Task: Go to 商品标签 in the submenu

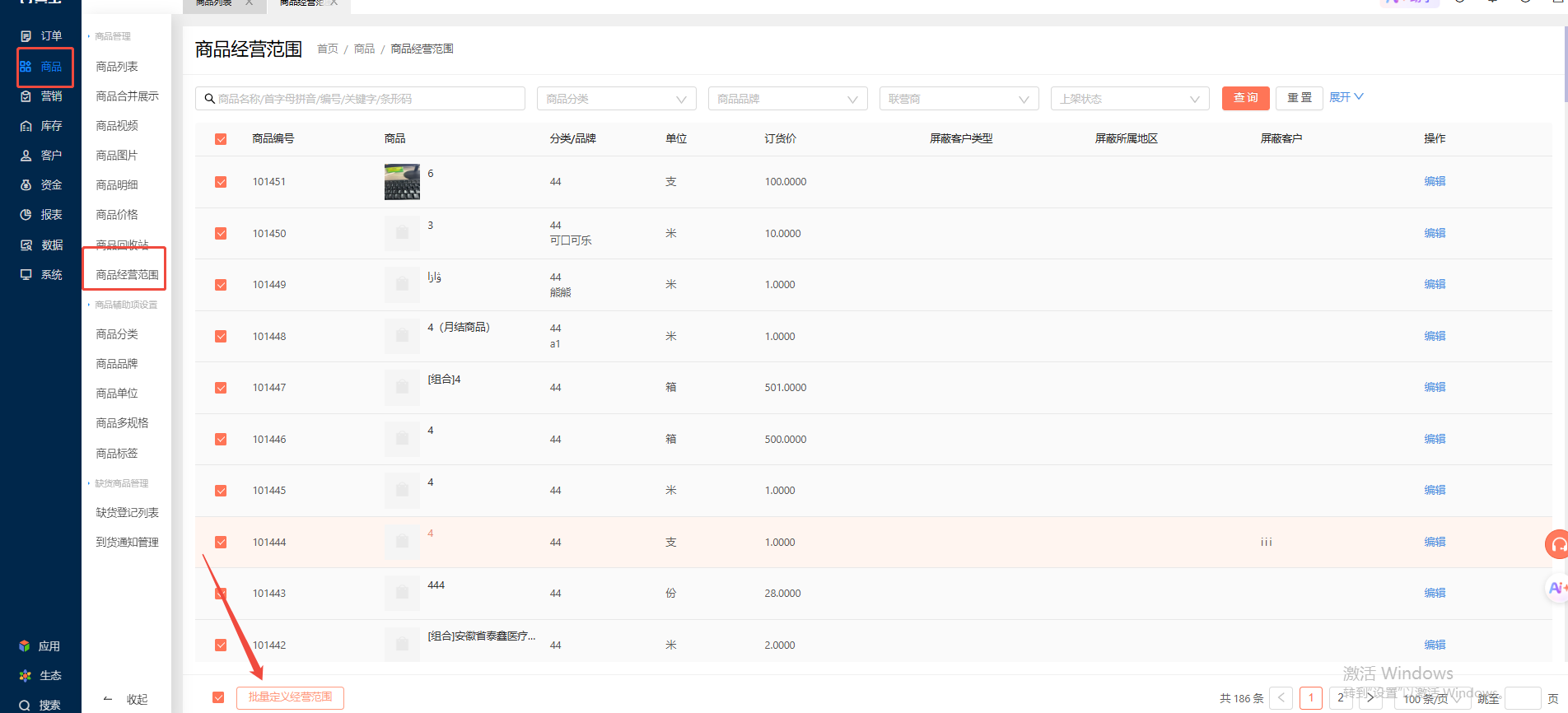Action: pos(117,454)
